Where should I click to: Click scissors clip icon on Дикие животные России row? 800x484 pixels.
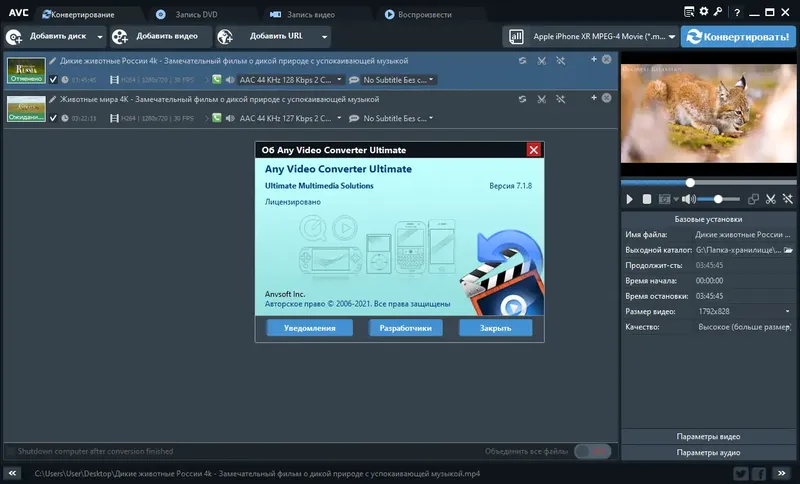point(541,61)
